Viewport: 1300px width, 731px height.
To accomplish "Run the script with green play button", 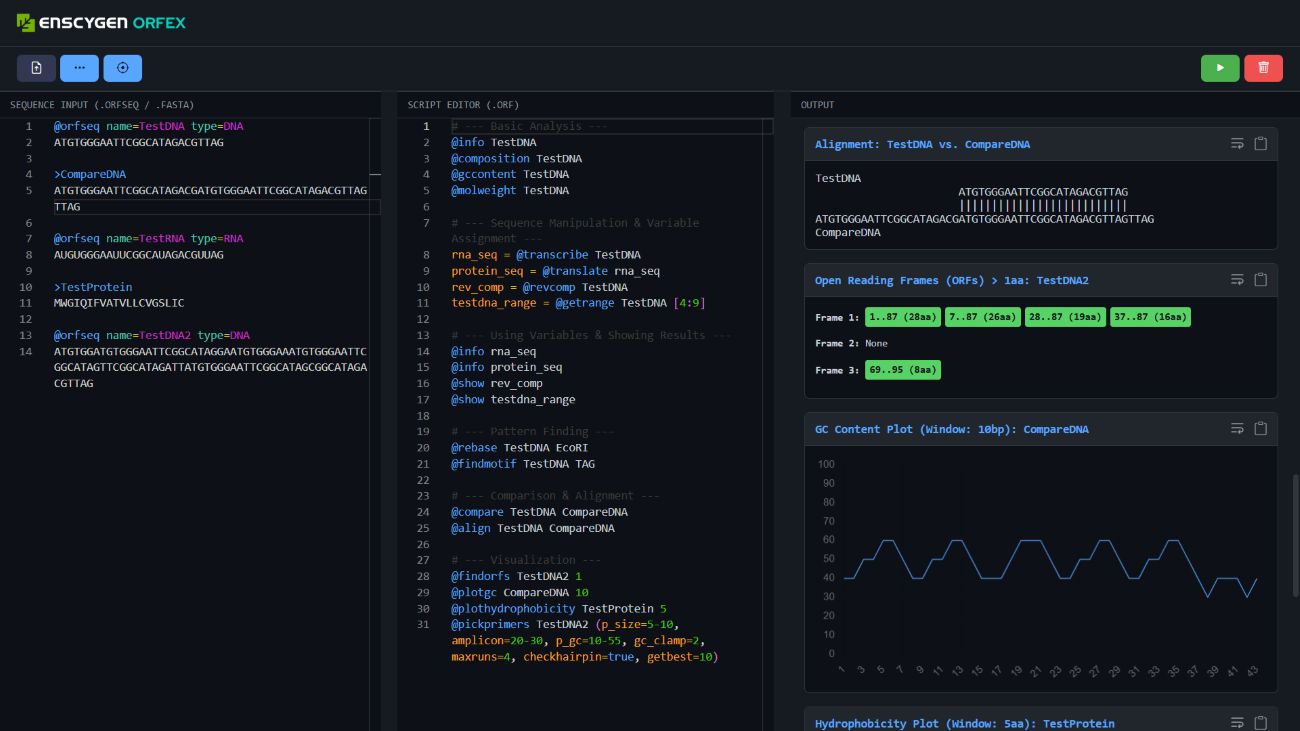I will 1220,68.
